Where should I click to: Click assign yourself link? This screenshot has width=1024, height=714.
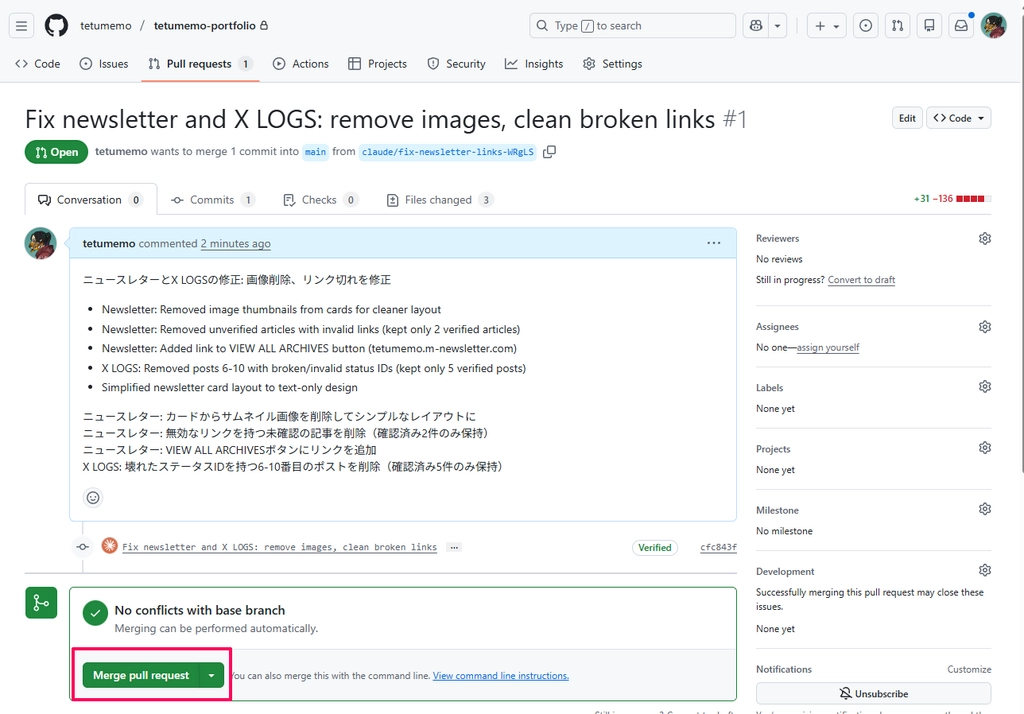click(x=828, y=348)
